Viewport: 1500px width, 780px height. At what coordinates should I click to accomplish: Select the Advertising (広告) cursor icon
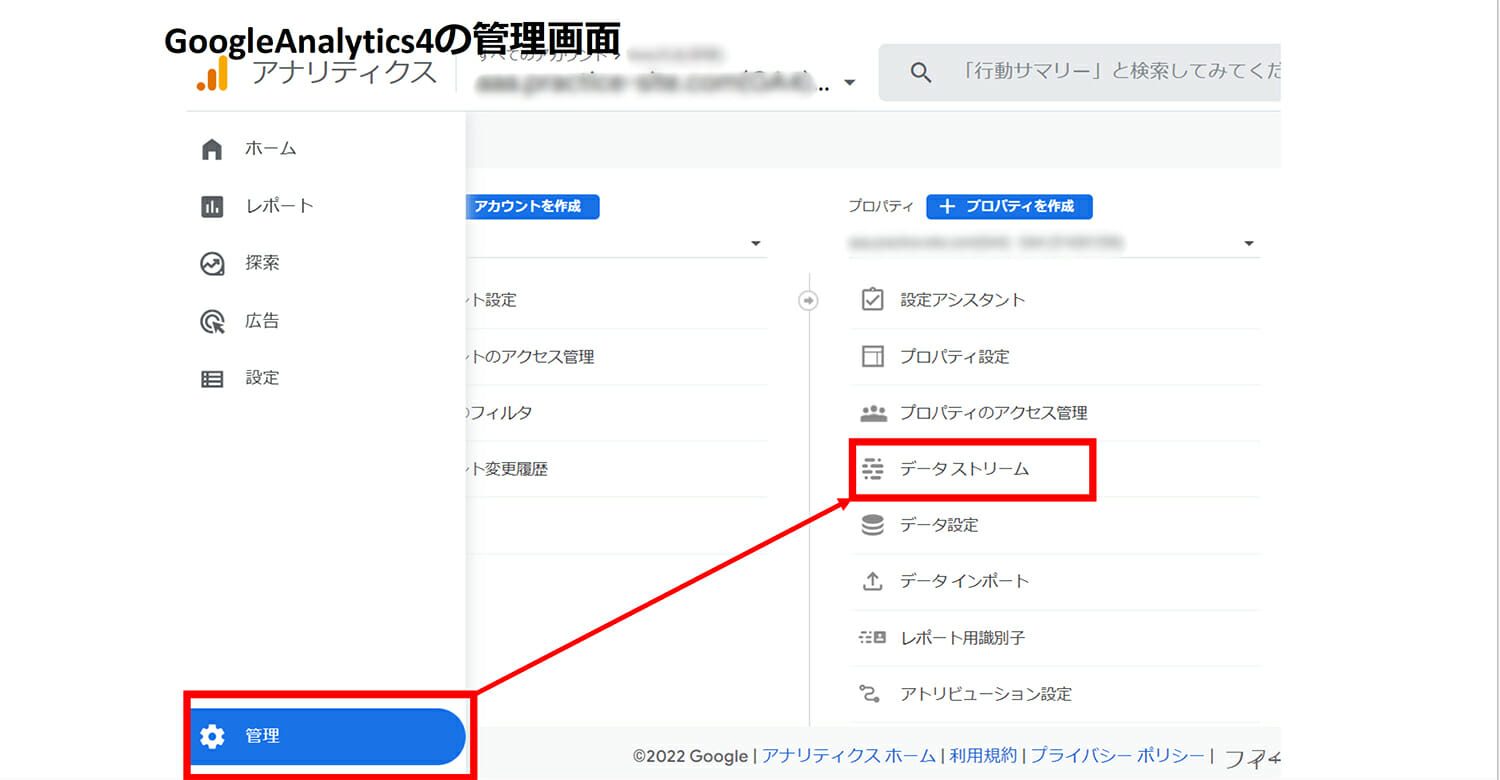coord(212,322)
